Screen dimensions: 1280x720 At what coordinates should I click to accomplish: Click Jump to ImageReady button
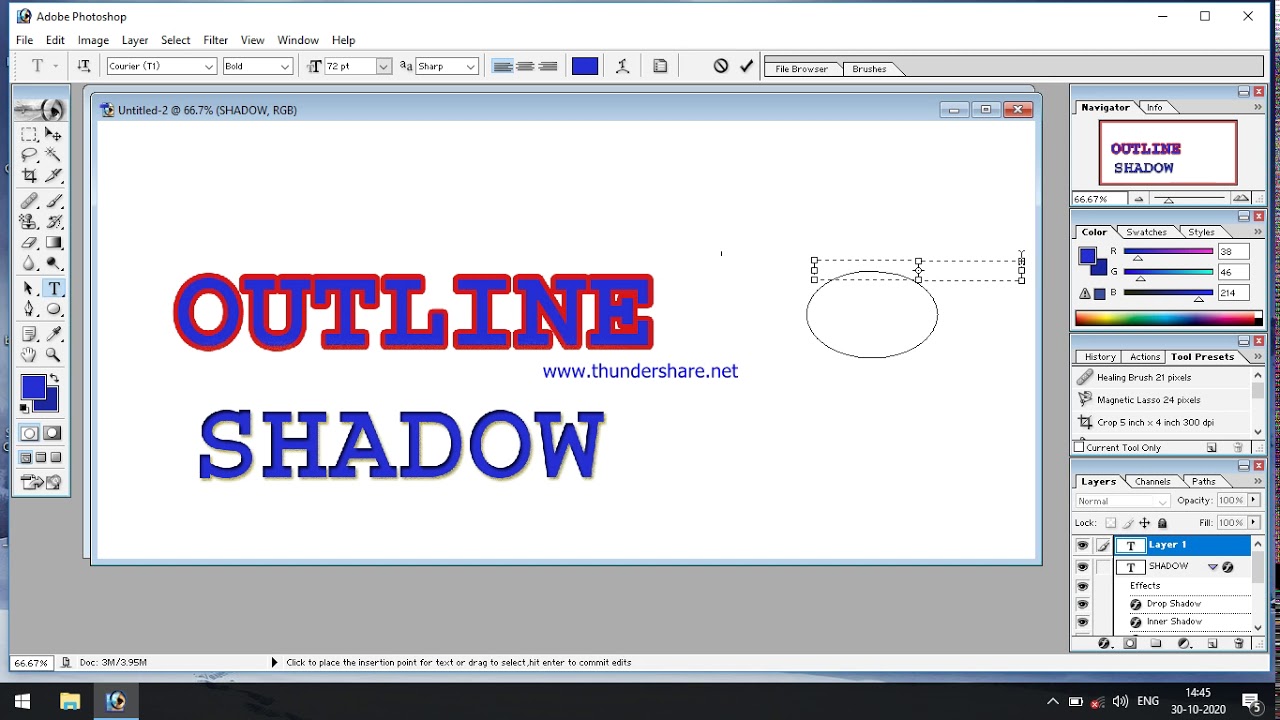tap(41, 482)
